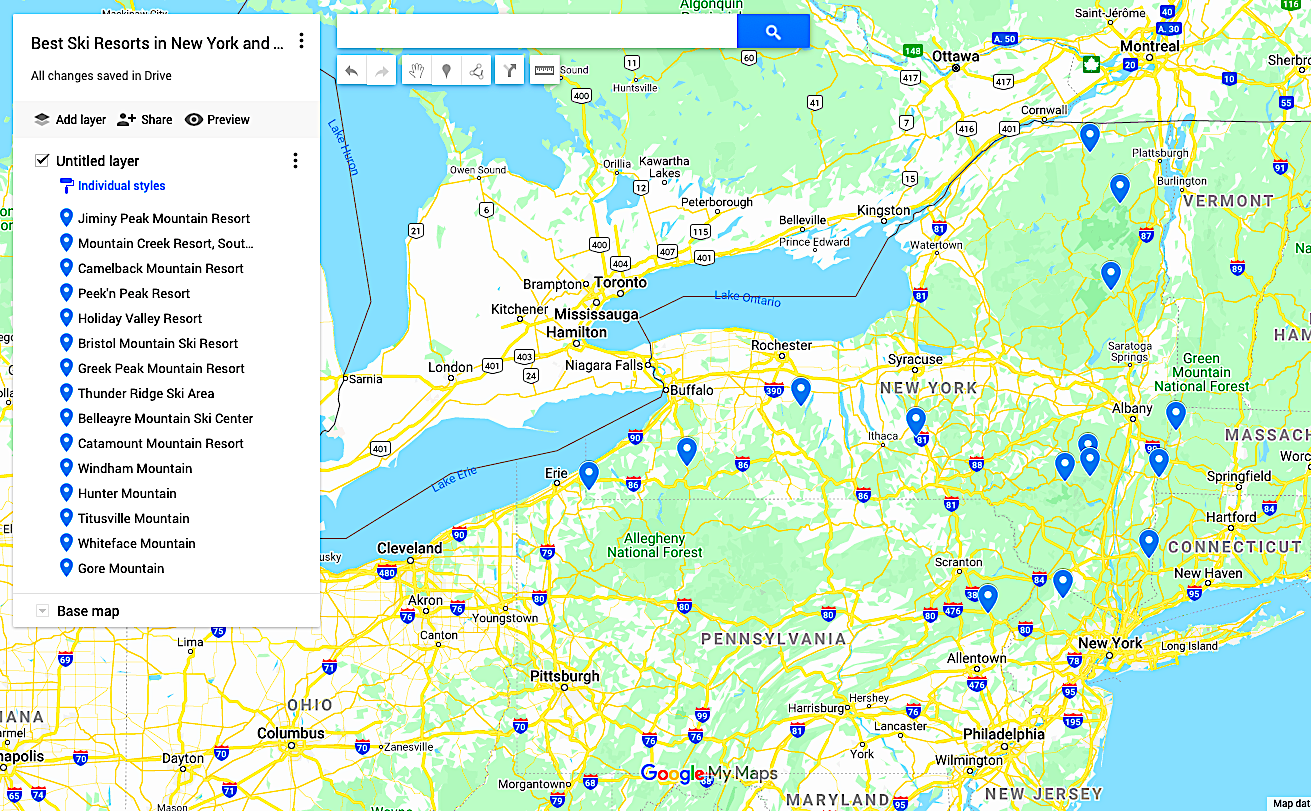Select the map marker next to Erie
The height and width of the screenshot is (811, 1311).
[x=589, y=475]
